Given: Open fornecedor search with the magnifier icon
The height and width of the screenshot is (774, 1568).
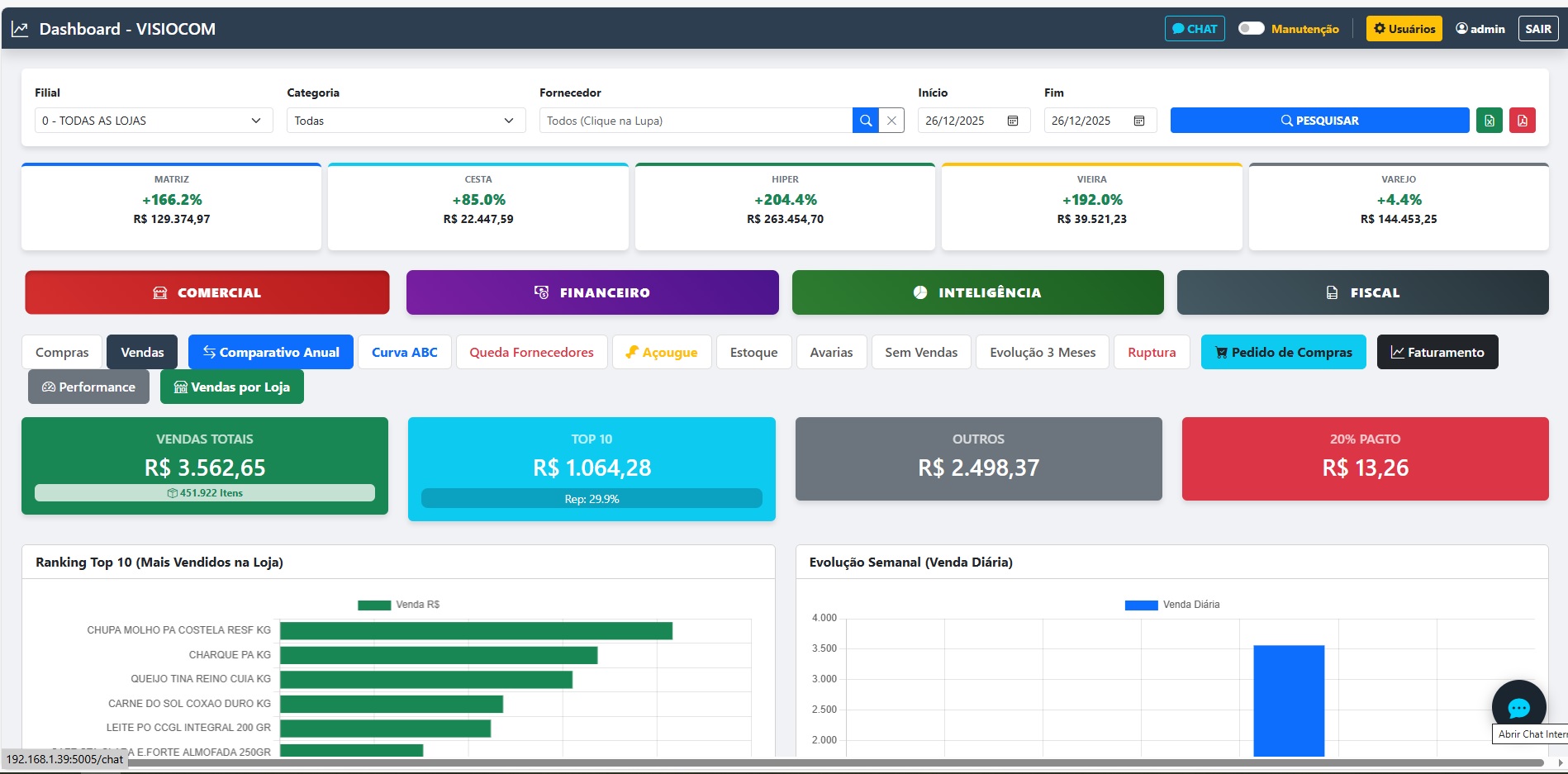Looking at the screenshot, I should (866, 120).
